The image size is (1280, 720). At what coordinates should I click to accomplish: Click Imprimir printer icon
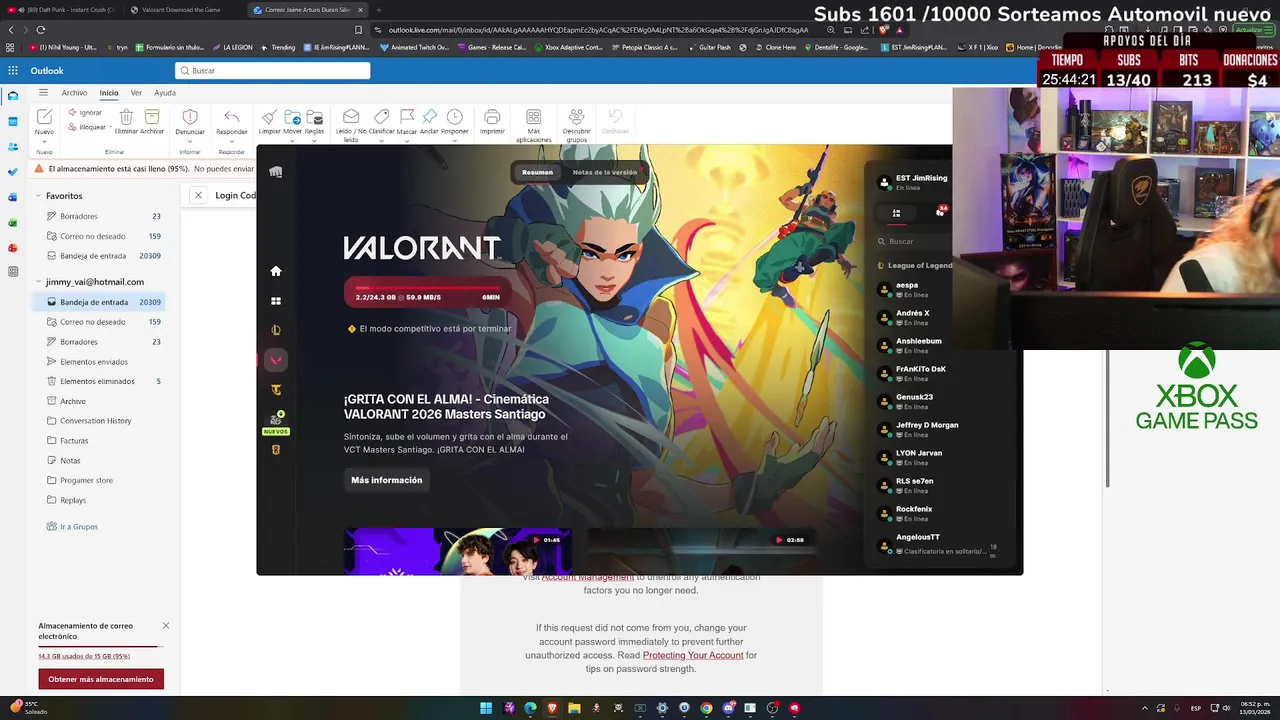pyautogui.click(x=492, y=117)
